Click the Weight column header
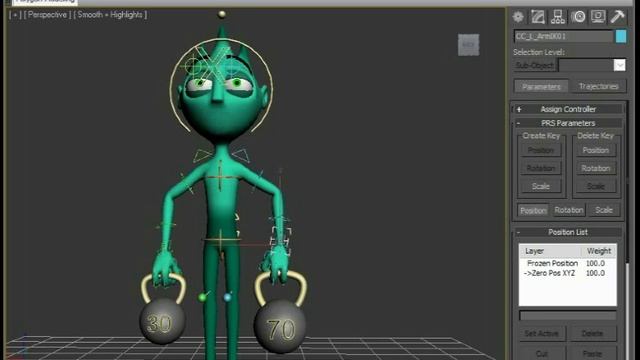 click(x=599, y=251)
